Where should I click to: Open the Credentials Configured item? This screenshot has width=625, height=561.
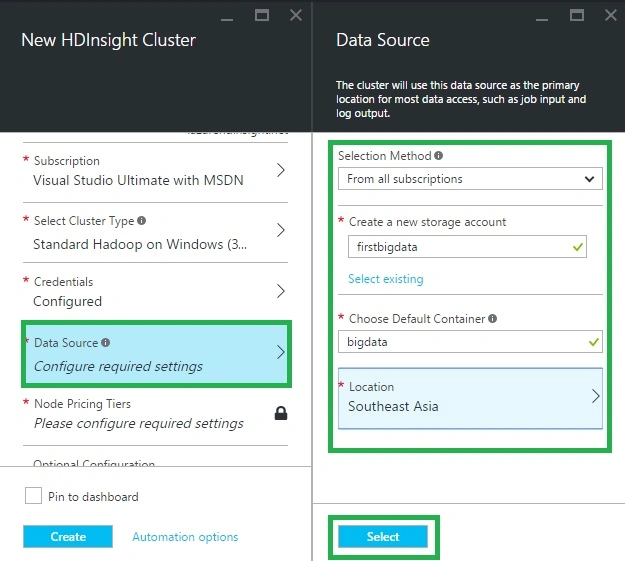pyautogui.click(x=155, y=292)
